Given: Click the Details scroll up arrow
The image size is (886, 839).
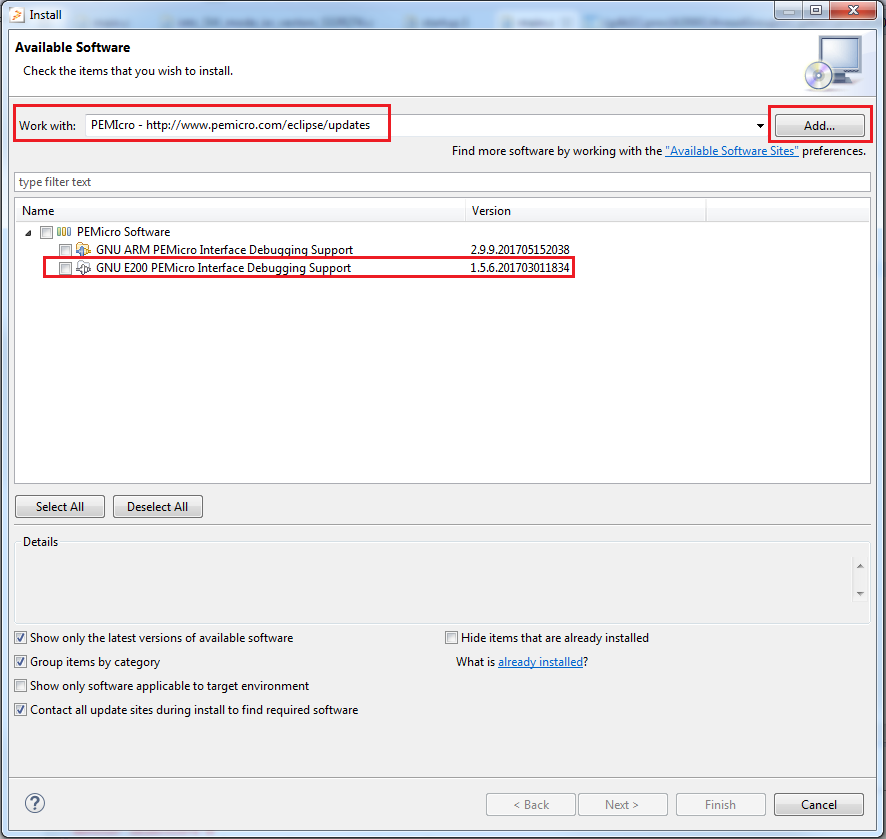Looking at the screenshot, I should 860,566.
